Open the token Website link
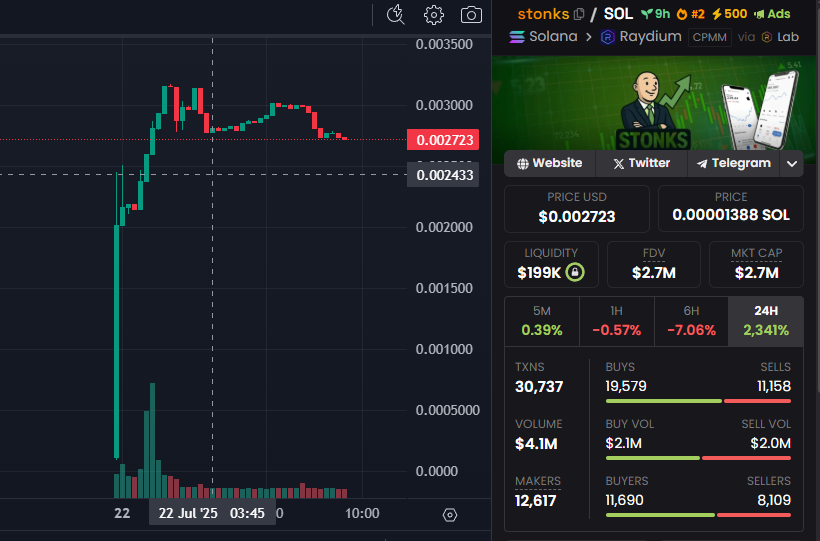This screenshot has height=541, width=820. pyautogui.click(x=549, y=163)
